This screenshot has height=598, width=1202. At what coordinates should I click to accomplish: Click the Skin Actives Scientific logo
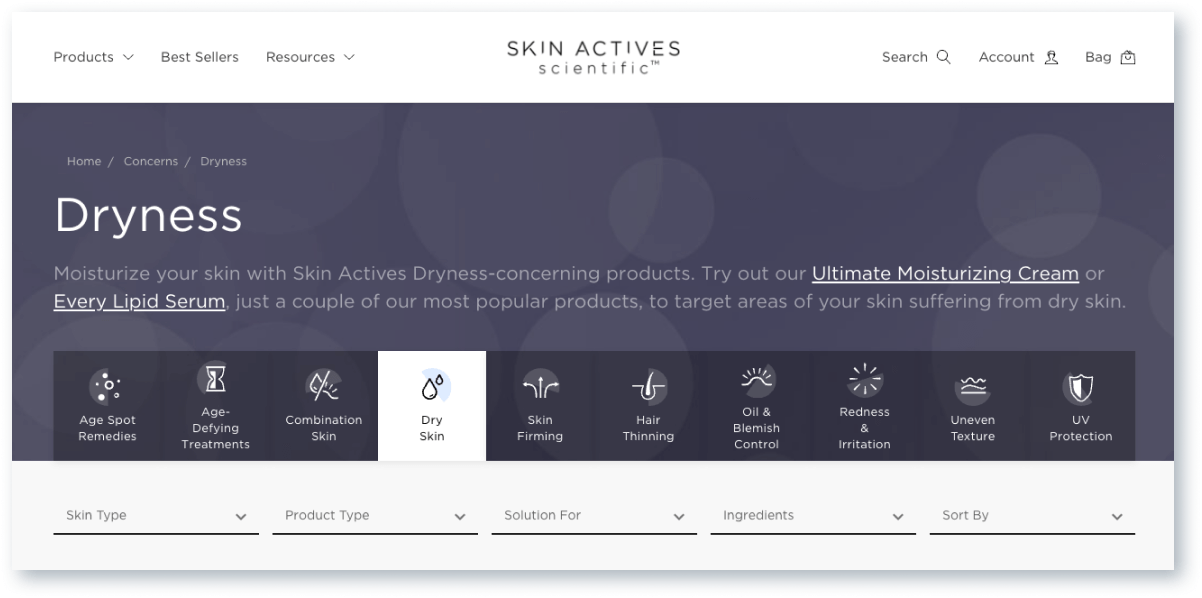tap(593, 57)
